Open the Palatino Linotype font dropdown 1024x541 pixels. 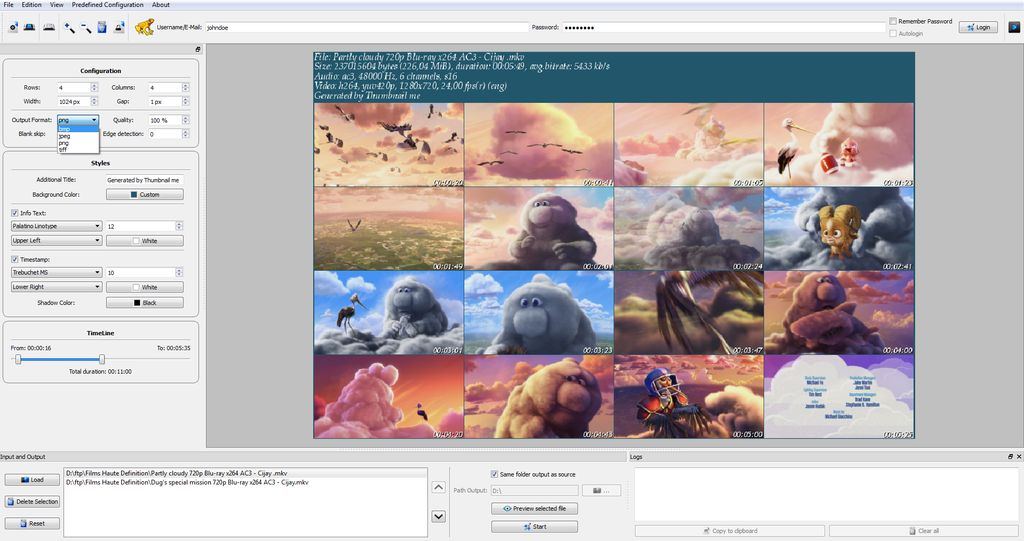pyautogui.click(x=56, y=226)
